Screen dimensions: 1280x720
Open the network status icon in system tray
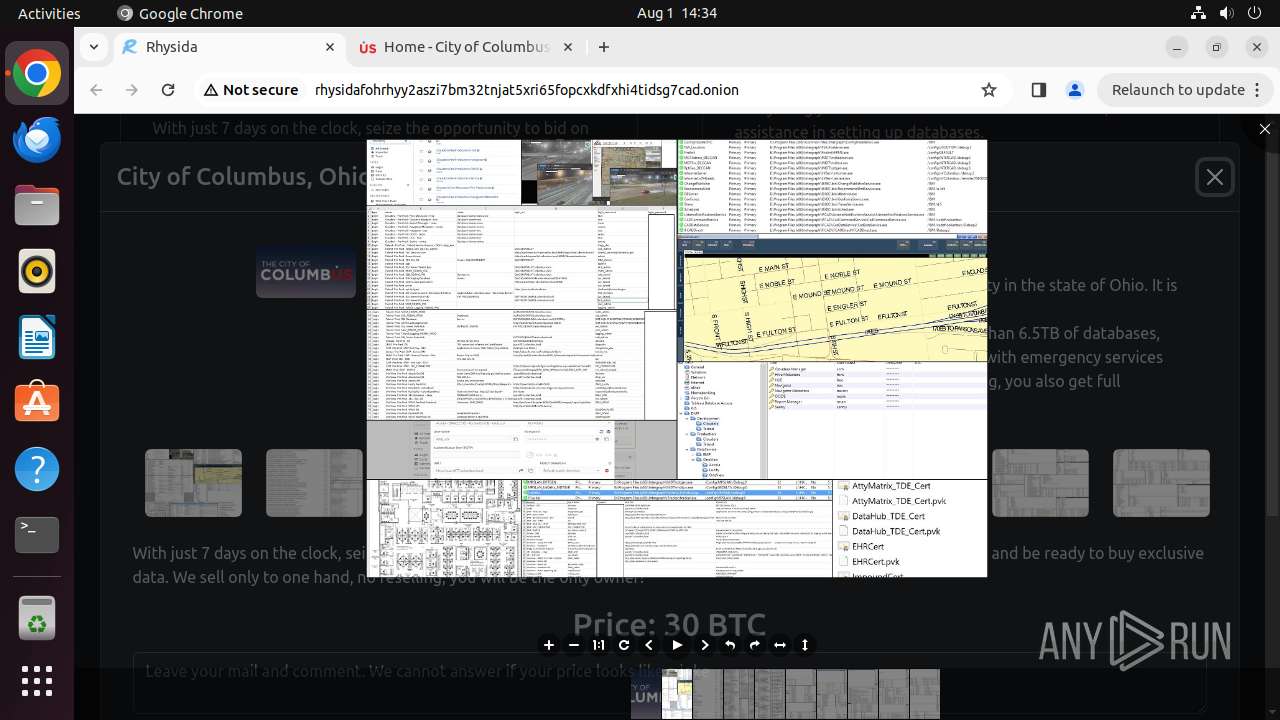pos(1198,13)
